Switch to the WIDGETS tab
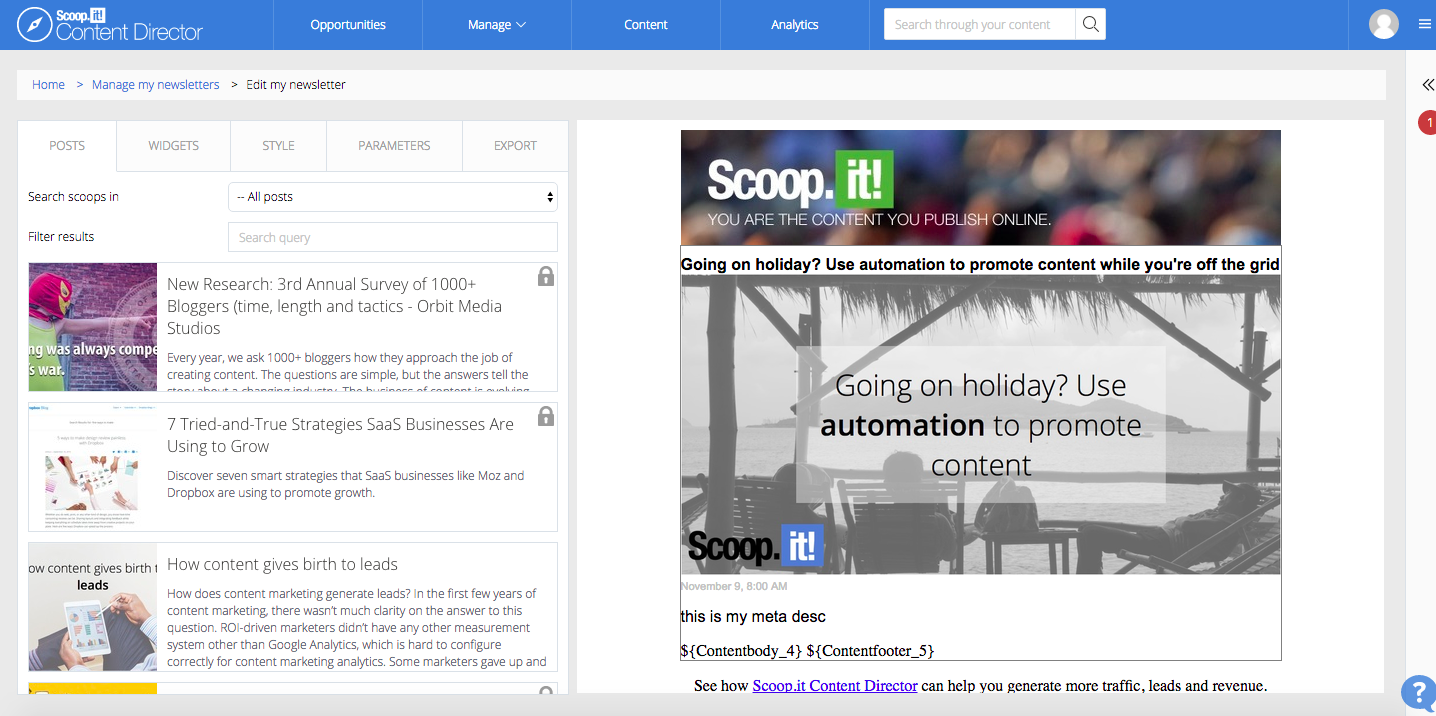This screenshot has height=716, width=1436. (174, 146)
